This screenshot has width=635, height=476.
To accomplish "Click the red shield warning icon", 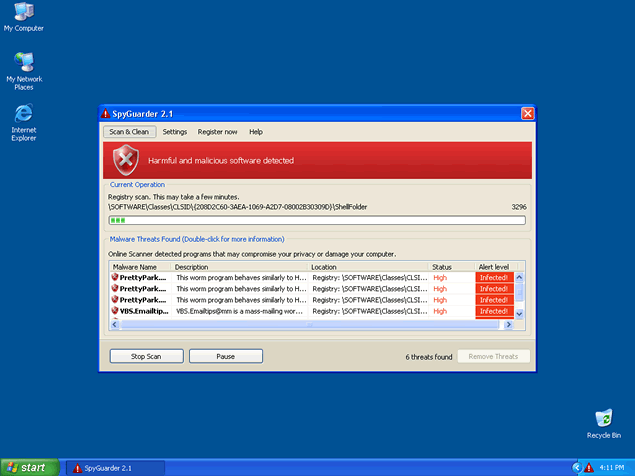I will 125,159.
